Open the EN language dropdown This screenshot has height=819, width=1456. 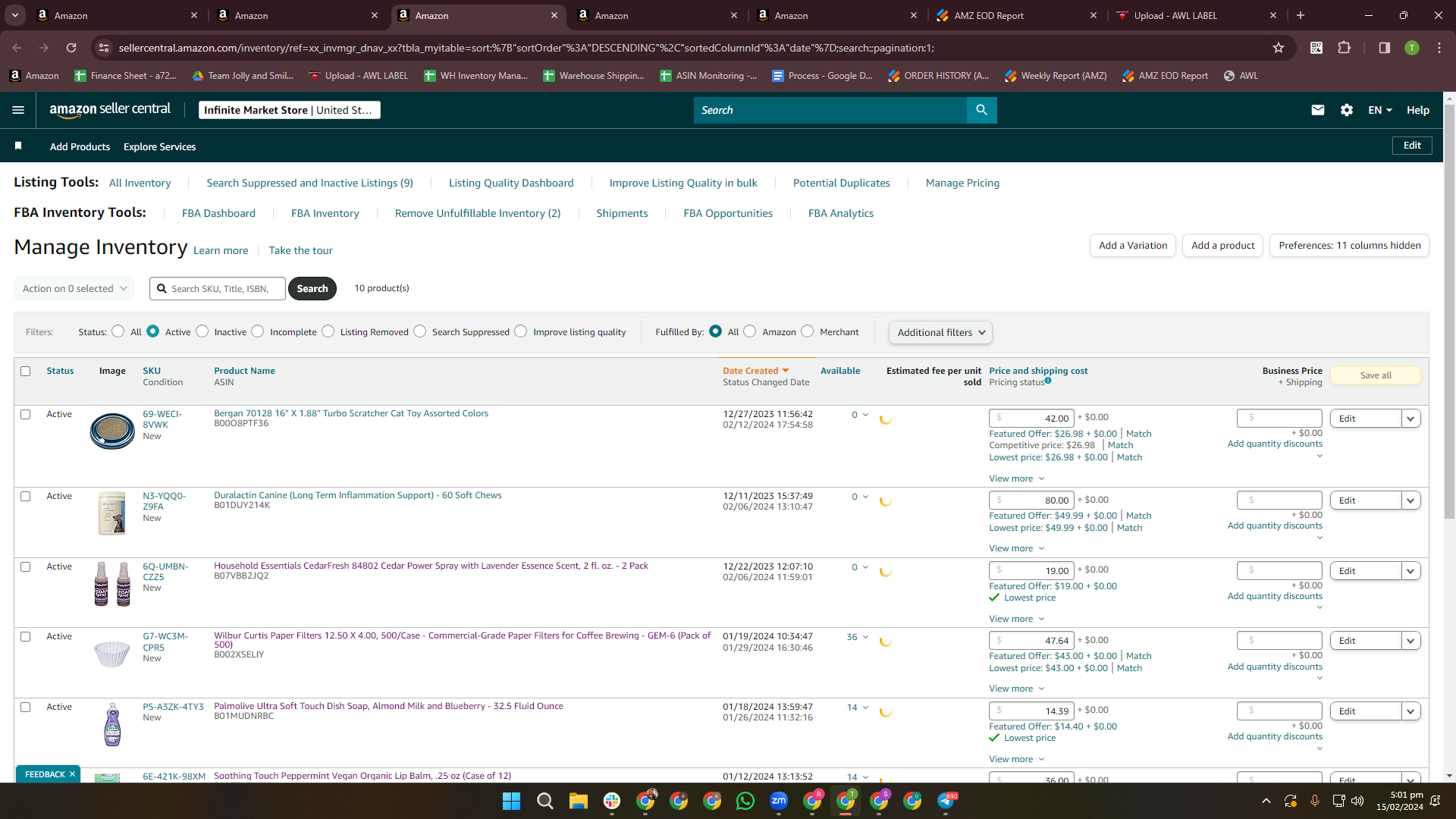1380,110
